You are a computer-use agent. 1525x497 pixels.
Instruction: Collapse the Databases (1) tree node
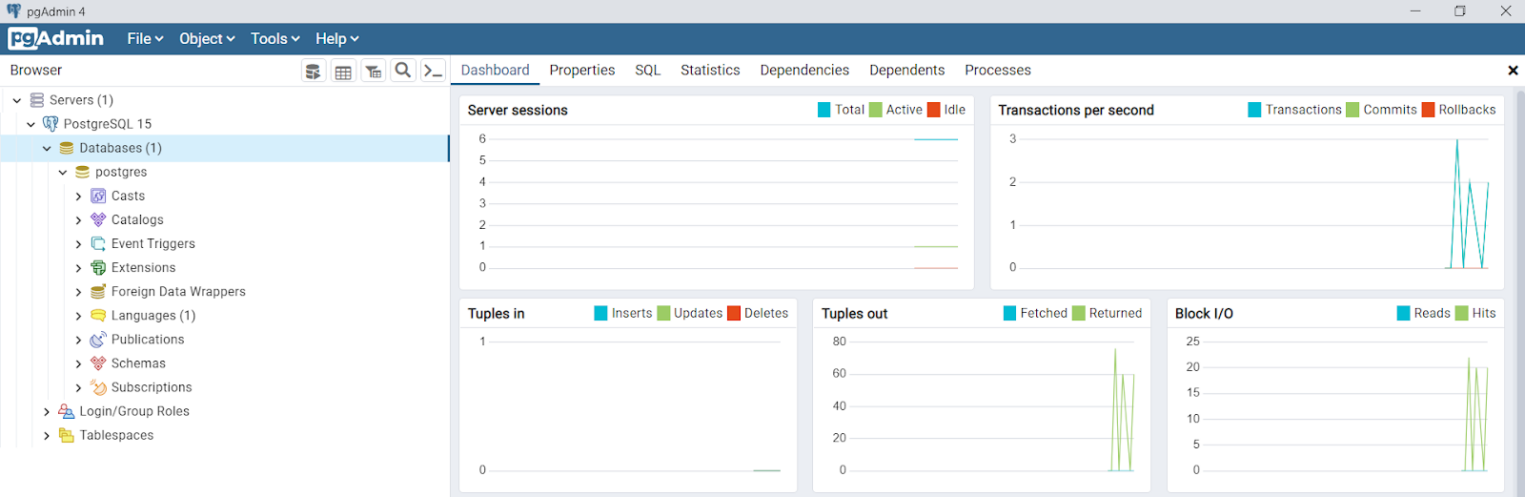coord(47,148)
